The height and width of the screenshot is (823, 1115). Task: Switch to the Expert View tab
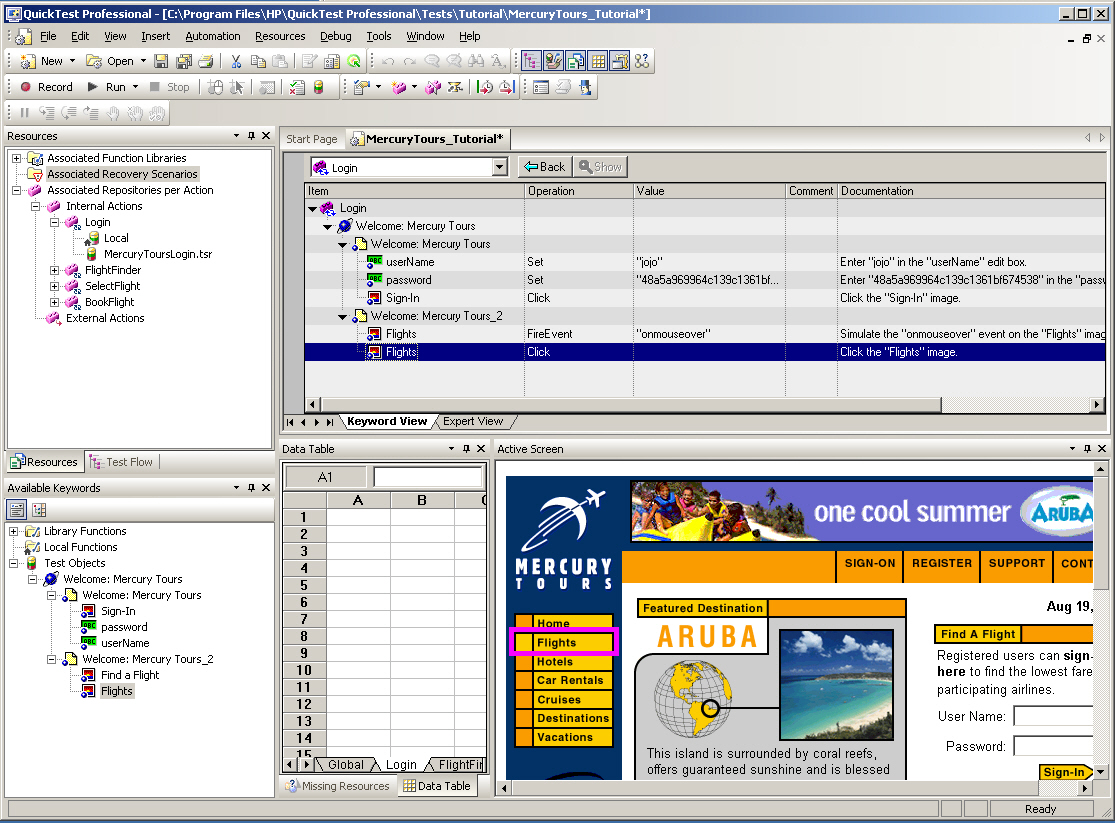[473, 421]
